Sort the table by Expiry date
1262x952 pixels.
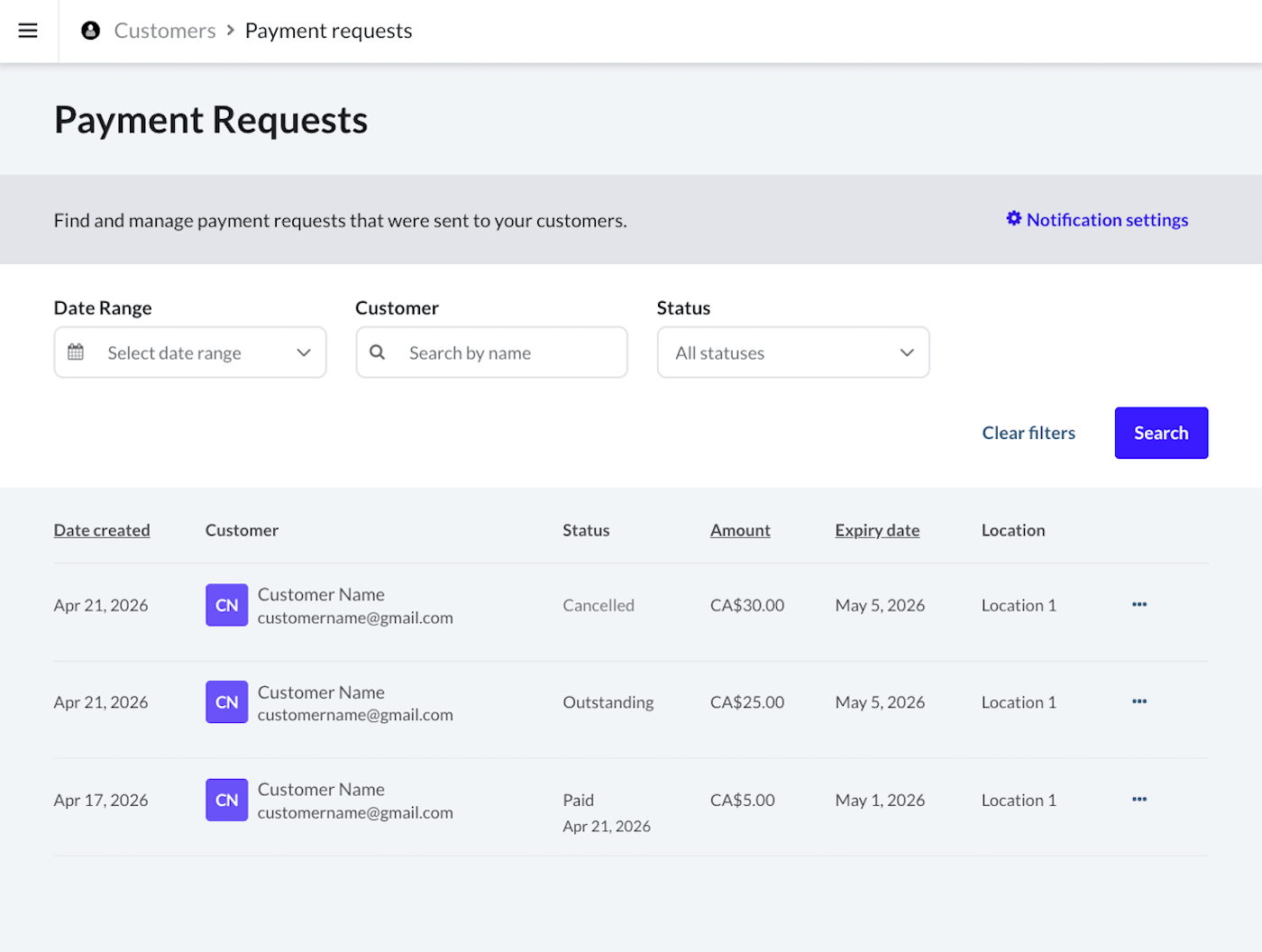point(876,530)
